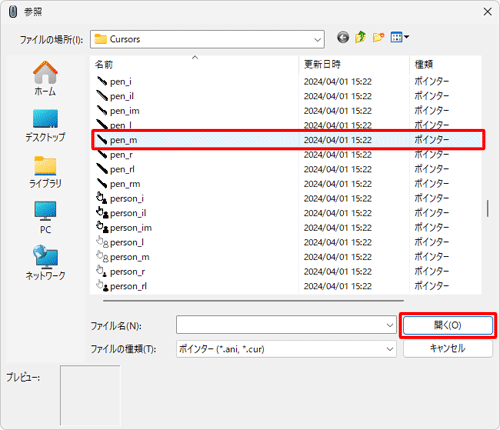
Task: Click the 開く(O) button
Action: pos(448,325)
